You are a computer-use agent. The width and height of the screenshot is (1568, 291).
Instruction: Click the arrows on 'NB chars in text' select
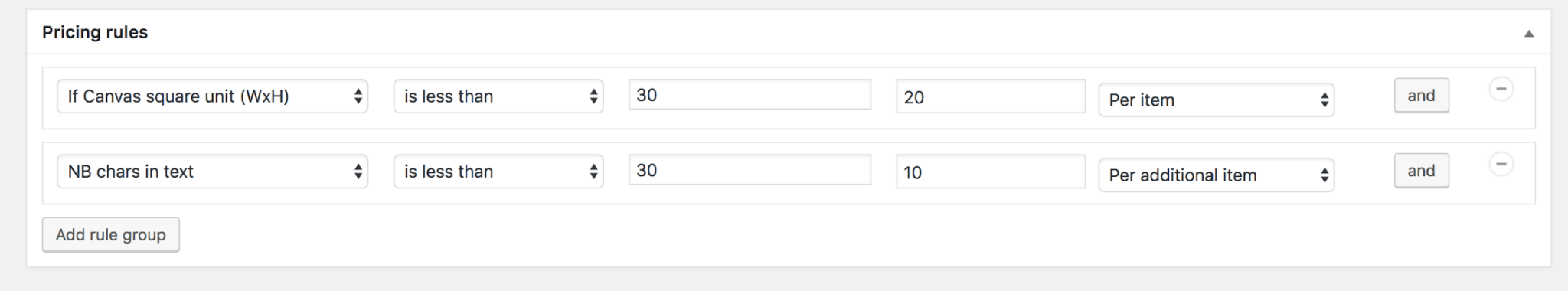click(358, 172)
